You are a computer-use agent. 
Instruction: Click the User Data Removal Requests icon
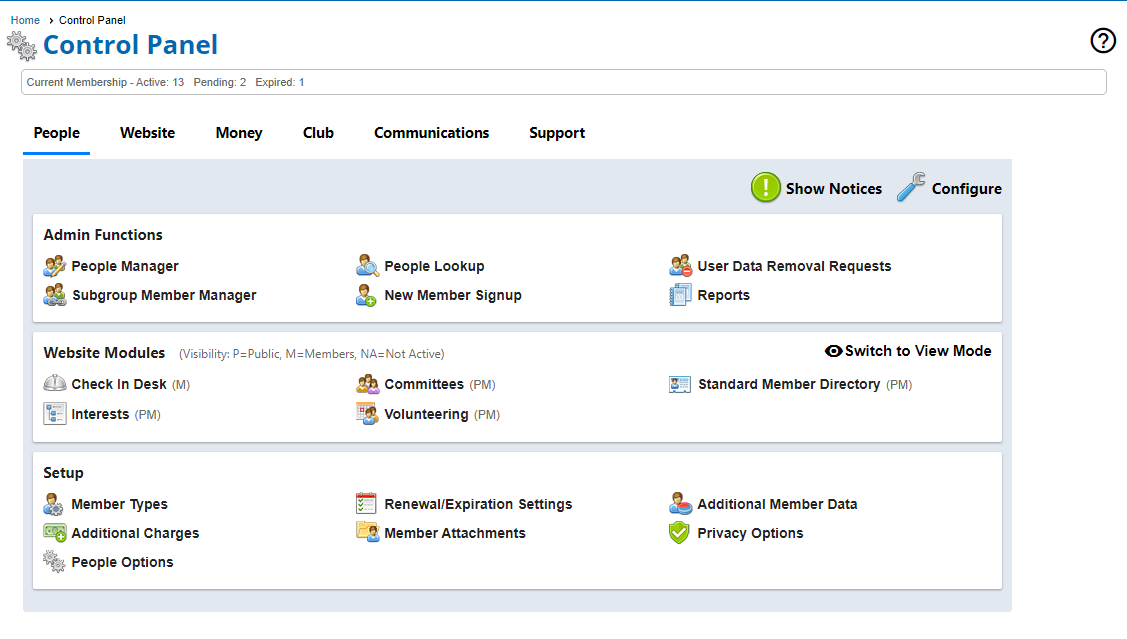click(x=680, y=266)
